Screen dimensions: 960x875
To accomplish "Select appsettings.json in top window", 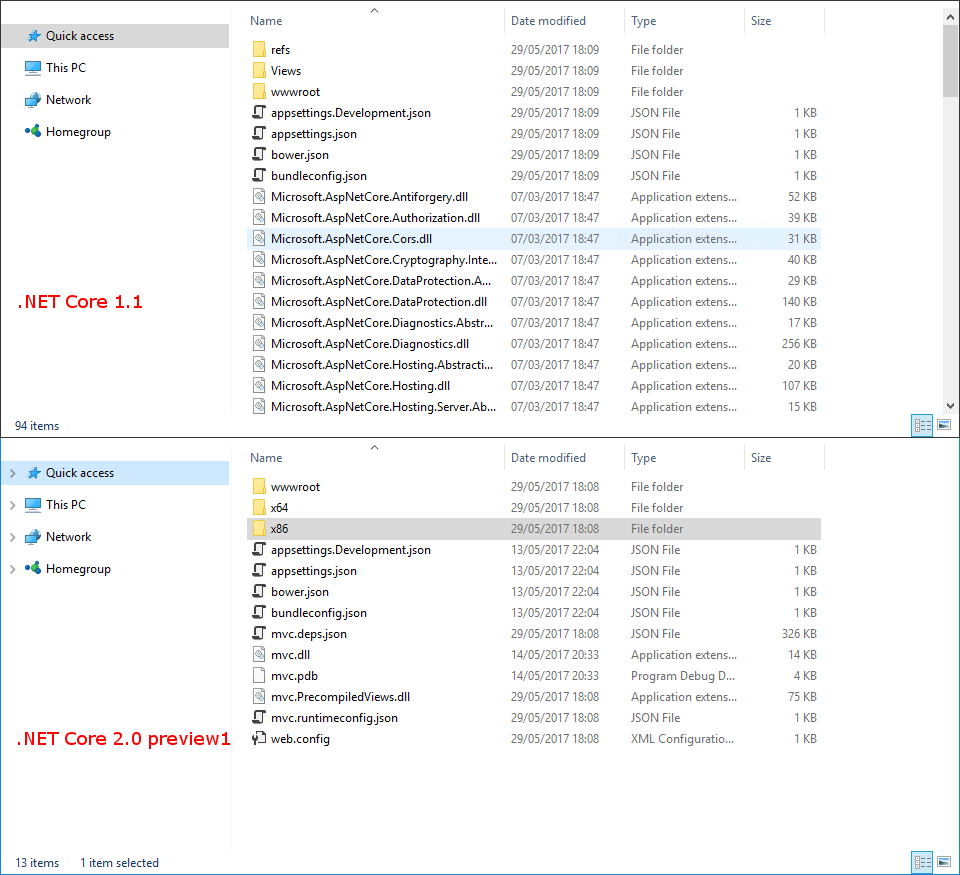I will (x=313, y=133).
